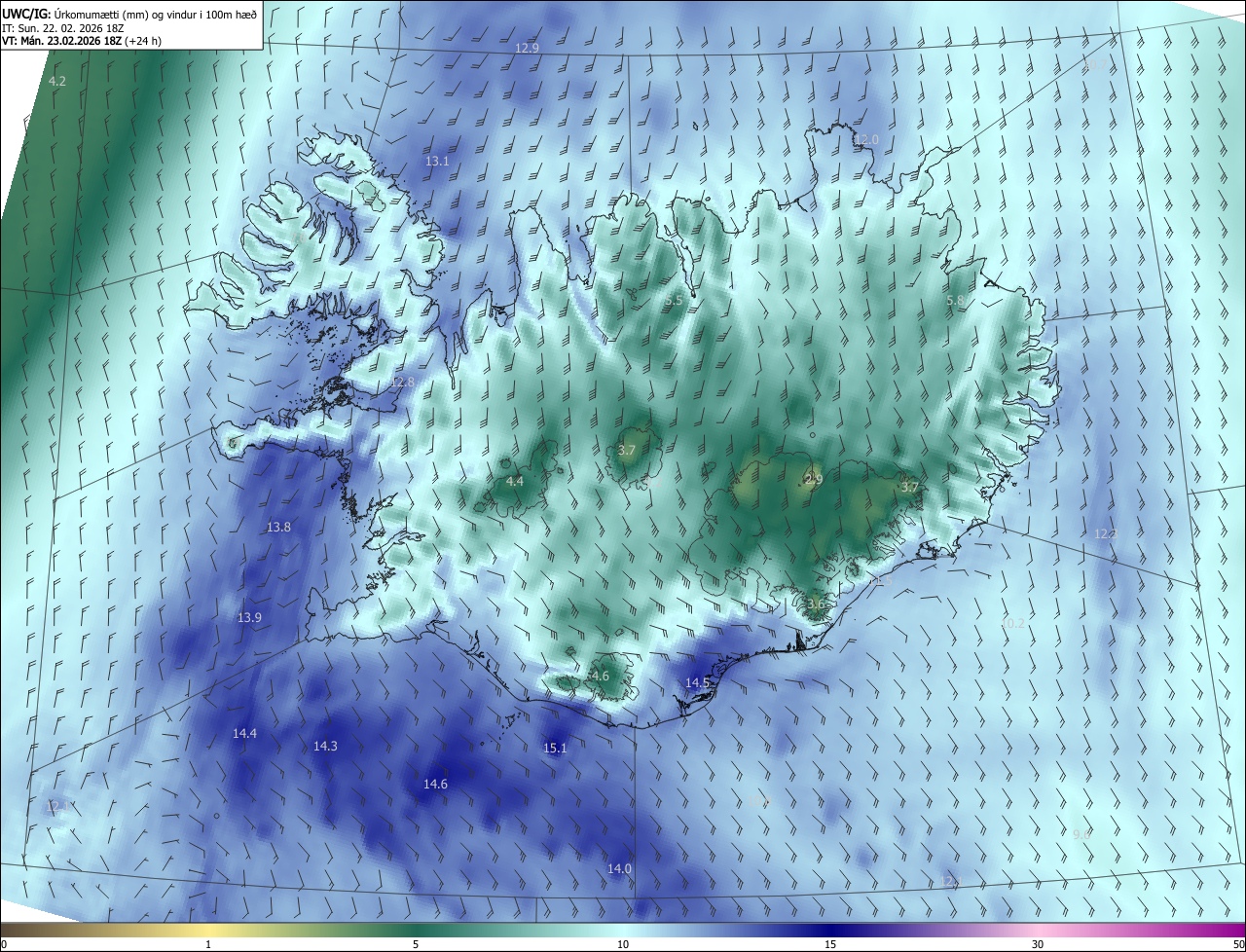Click the 13.8 value label

[278, 528]
